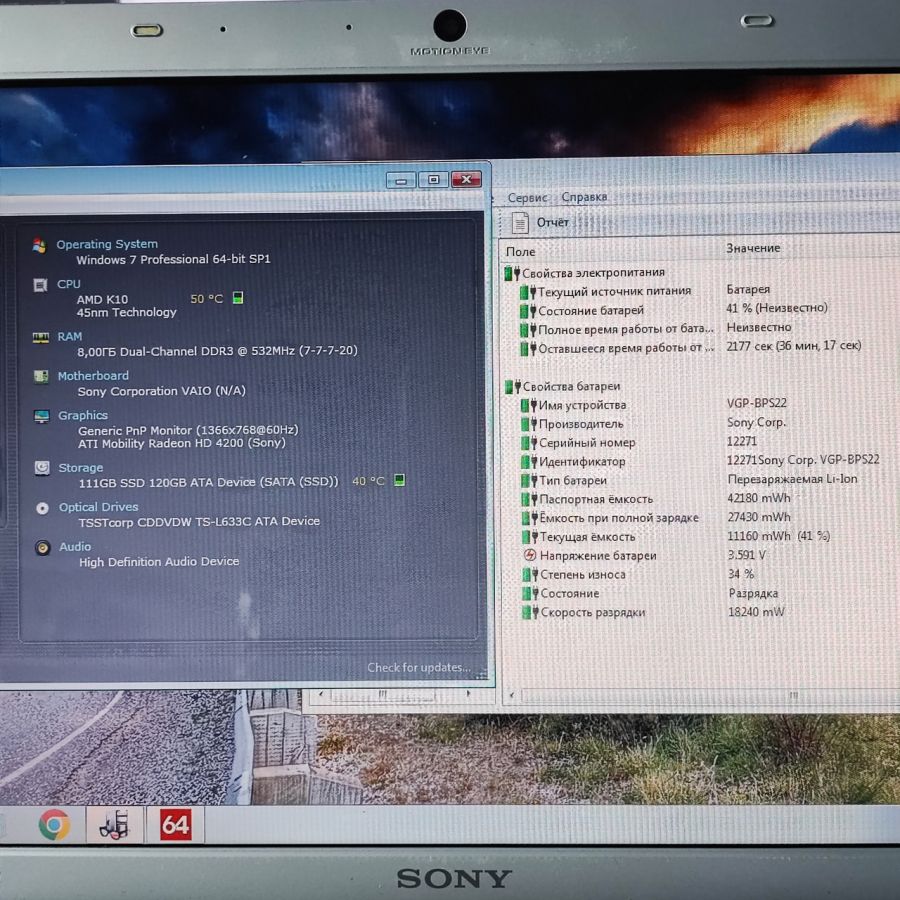Open the Speccy taskbar icon
The image size is (900, 900).
pyautogui.click(x=114, y=825)
